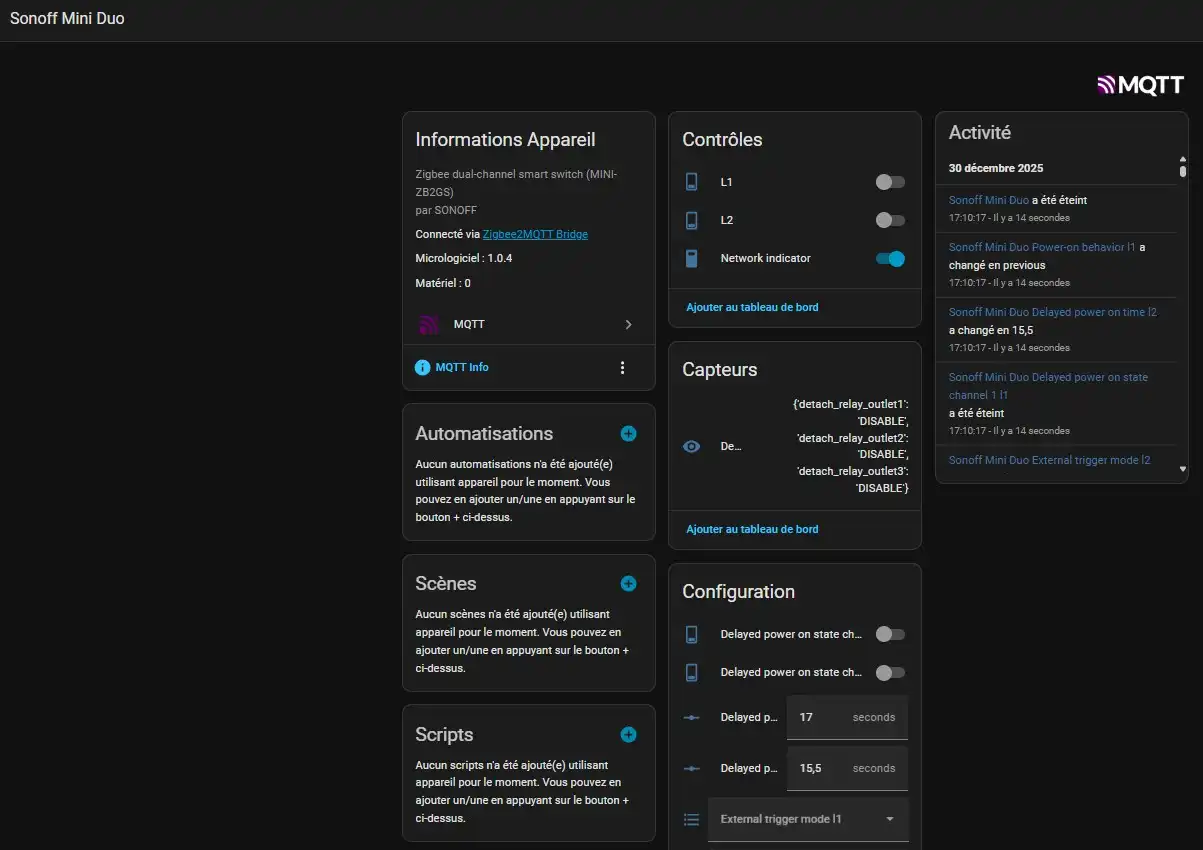The height and width of the screenshot is (850, 1203).
Task: Click Ajouter au tableau de bord under Capteurs
Action: pos(752,529)
